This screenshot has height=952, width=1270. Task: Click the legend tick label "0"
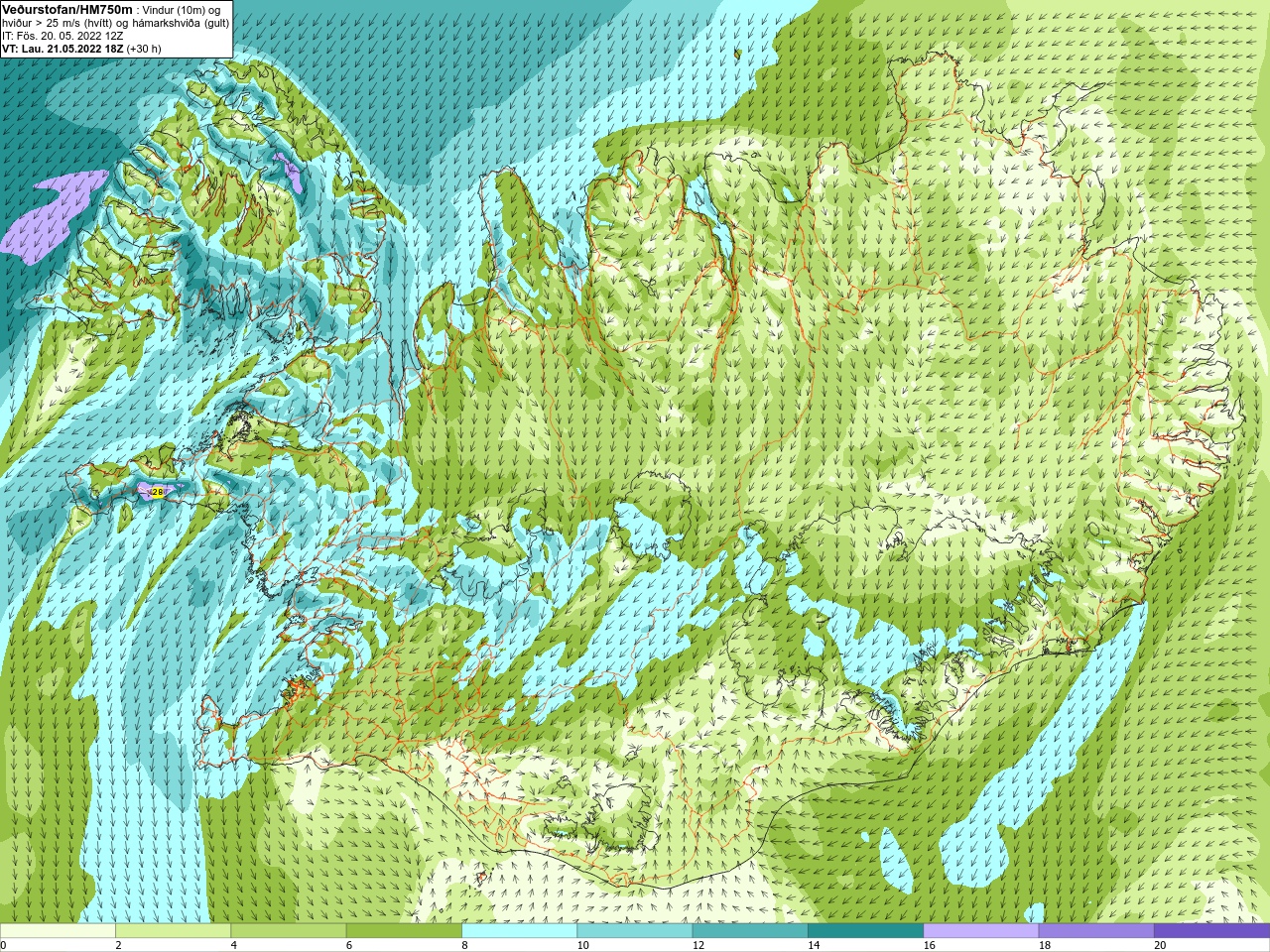click(3, 945)
